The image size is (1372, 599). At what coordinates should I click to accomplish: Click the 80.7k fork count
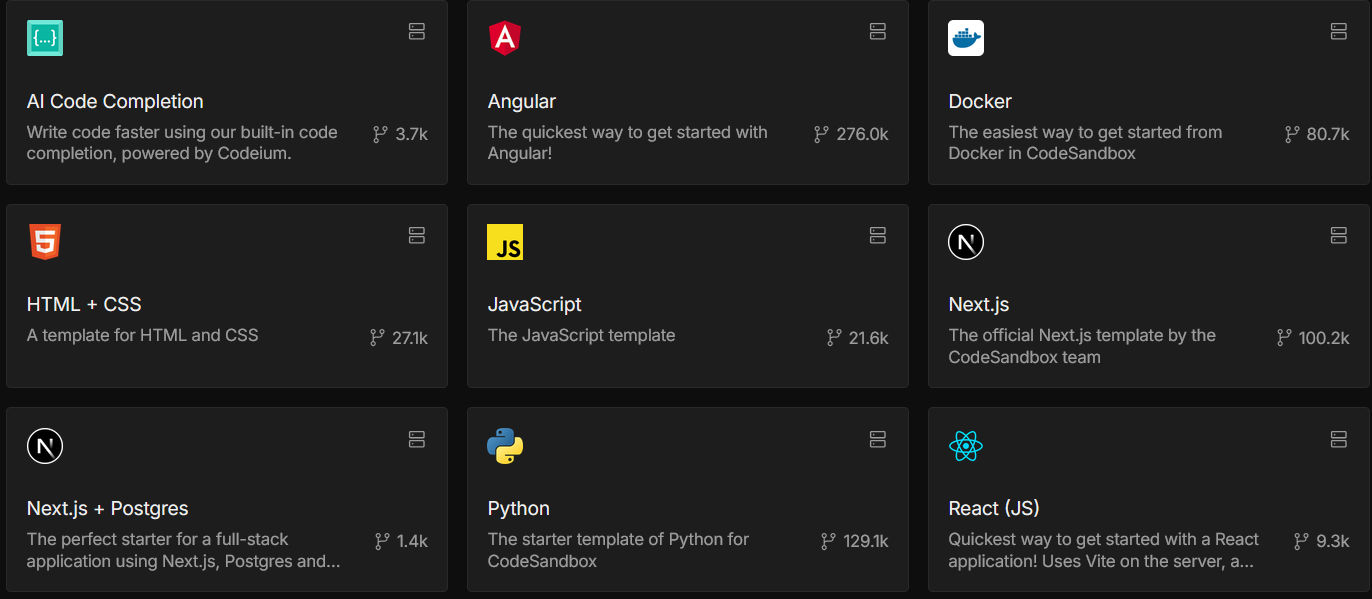[1328, 134]
